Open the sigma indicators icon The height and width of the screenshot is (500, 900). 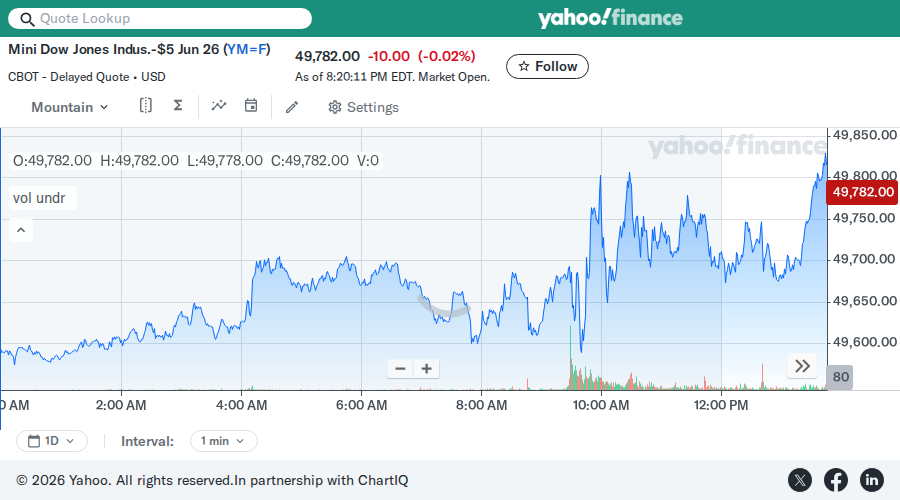point(178,106)
